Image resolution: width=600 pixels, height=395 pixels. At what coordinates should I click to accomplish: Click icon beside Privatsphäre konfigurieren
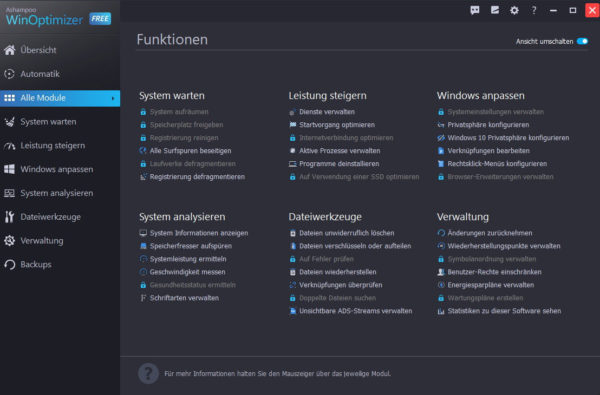coord(441,125)
